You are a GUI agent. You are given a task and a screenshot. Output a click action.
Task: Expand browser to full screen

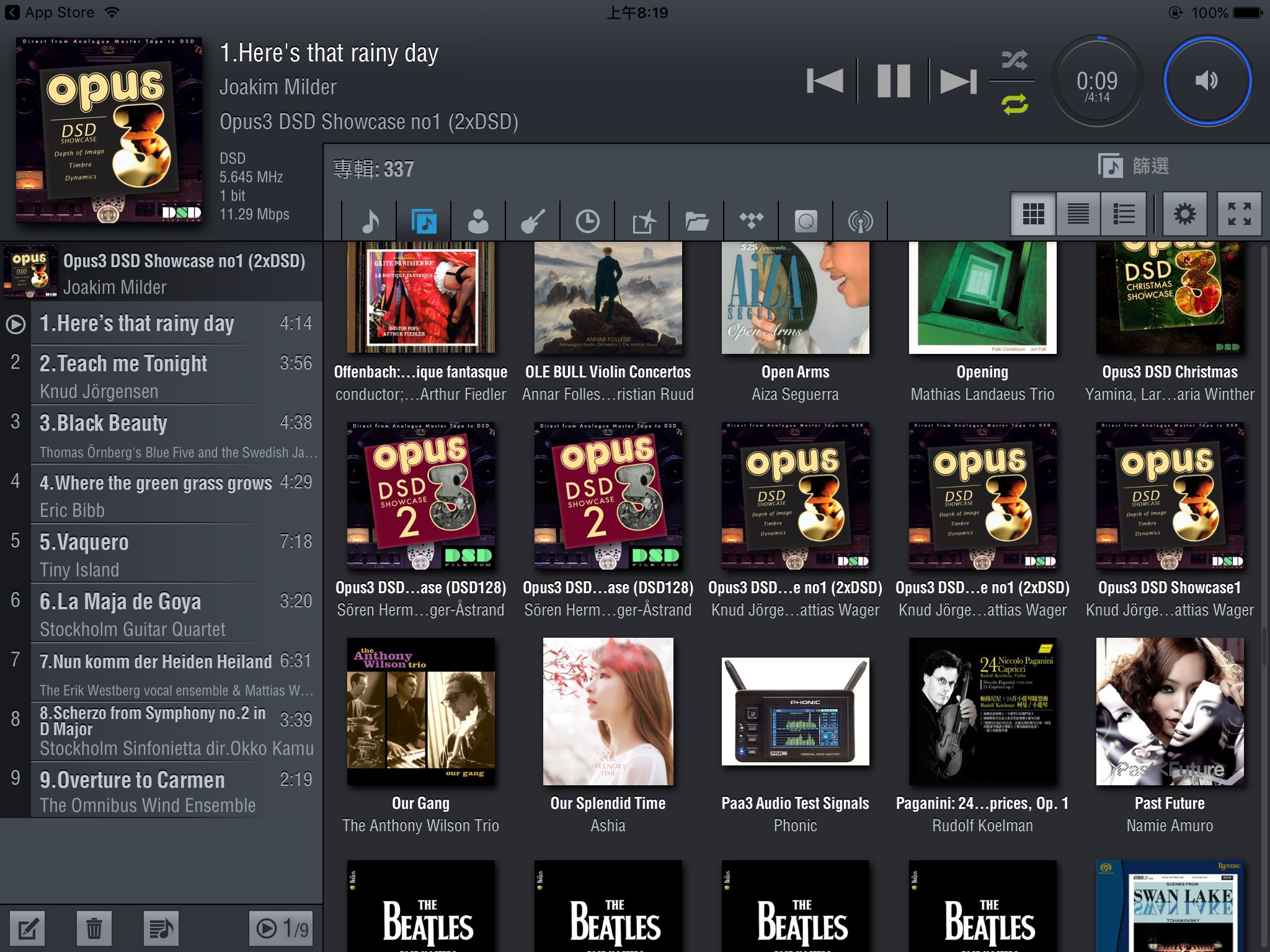tap(1239, 214)
